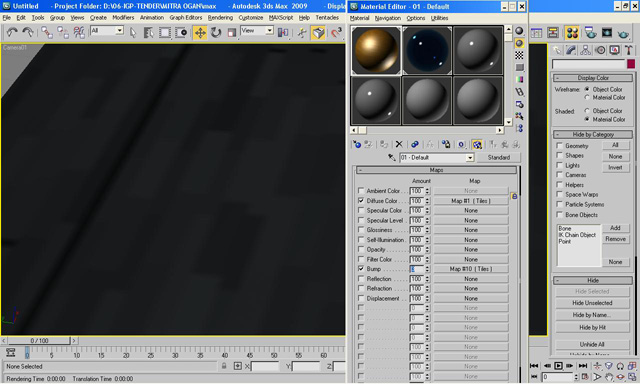Click the Undo arrow in main toolbar
Viewport: 640px width, 384px height.
tap(12, 32)
